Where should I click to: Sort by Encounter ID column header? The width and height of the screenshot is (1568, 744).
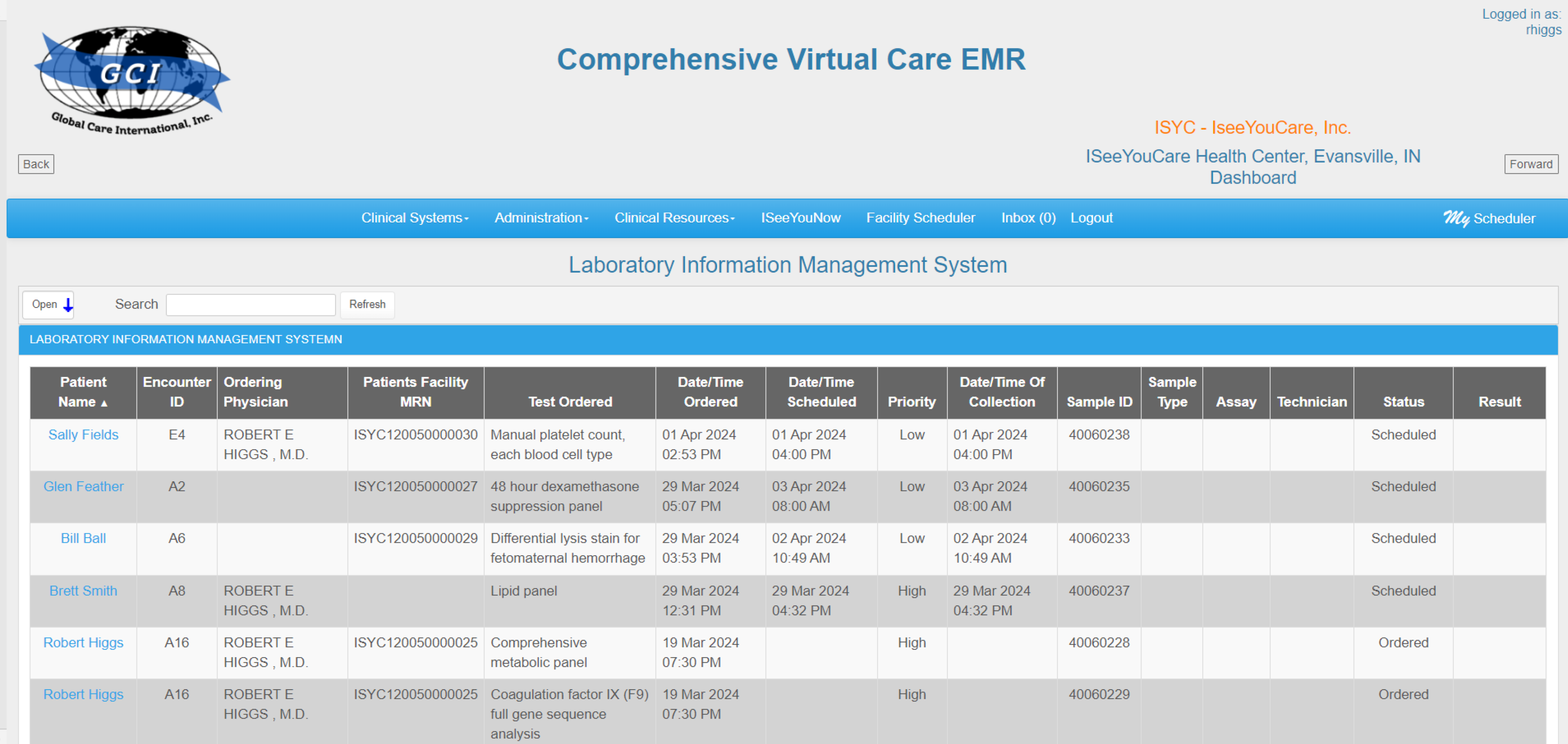177,392
